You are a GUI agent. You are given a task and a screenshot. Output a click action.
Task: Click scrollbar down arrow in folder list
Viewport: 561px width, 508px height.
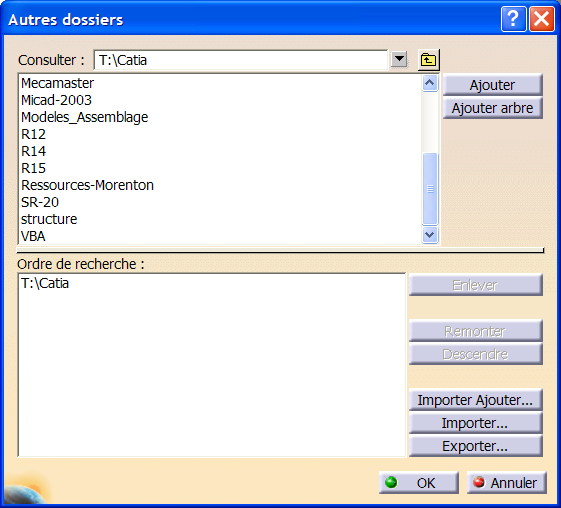430,235
